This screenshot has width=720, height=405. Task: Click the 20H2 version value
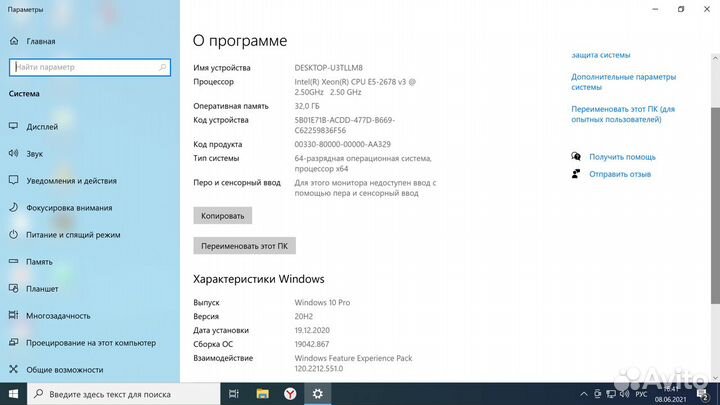[304, 316]
